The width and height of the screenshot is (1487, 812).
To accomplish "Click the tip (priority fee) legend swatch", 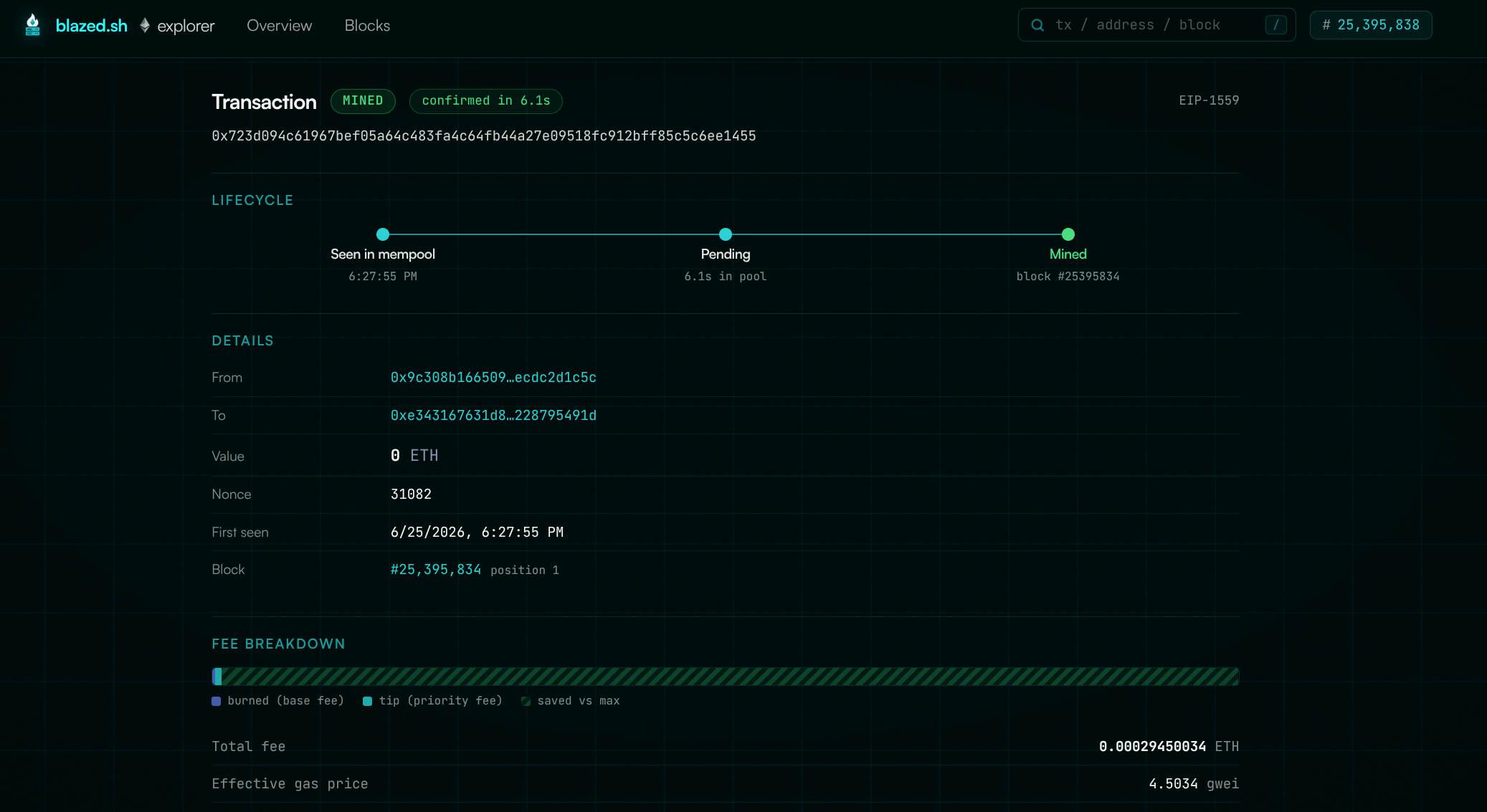I will [x=367, y=701].
